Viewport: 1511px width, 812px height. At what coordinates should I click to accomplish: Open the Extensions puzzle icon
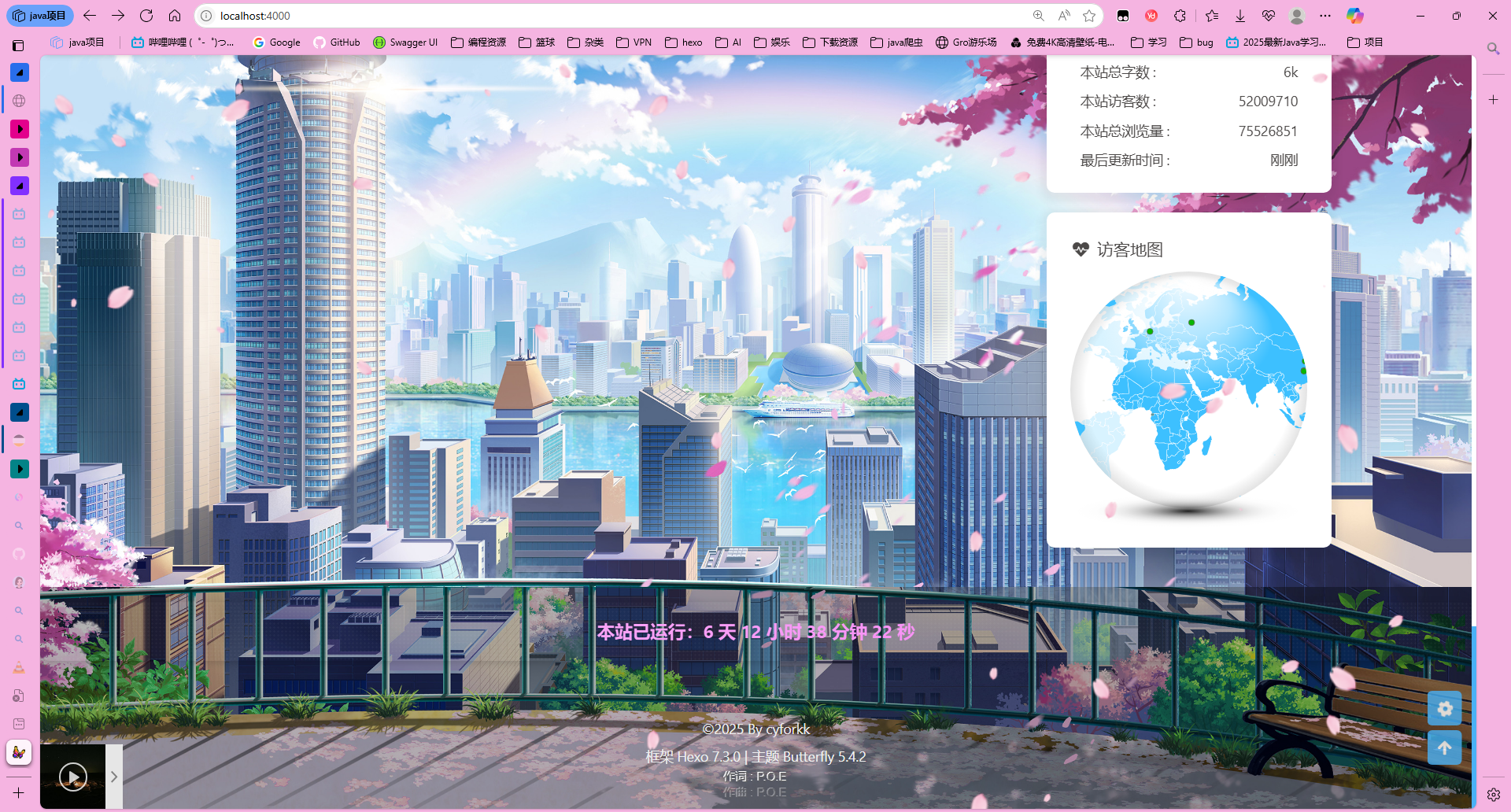point(1180,16)
